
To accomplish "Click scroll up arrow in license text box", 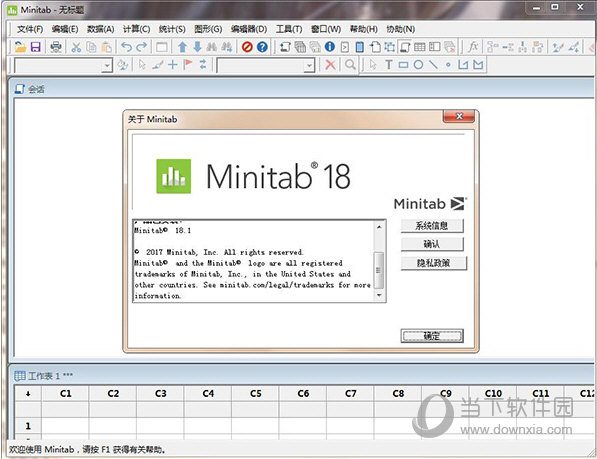I will (x=379, y=227).
